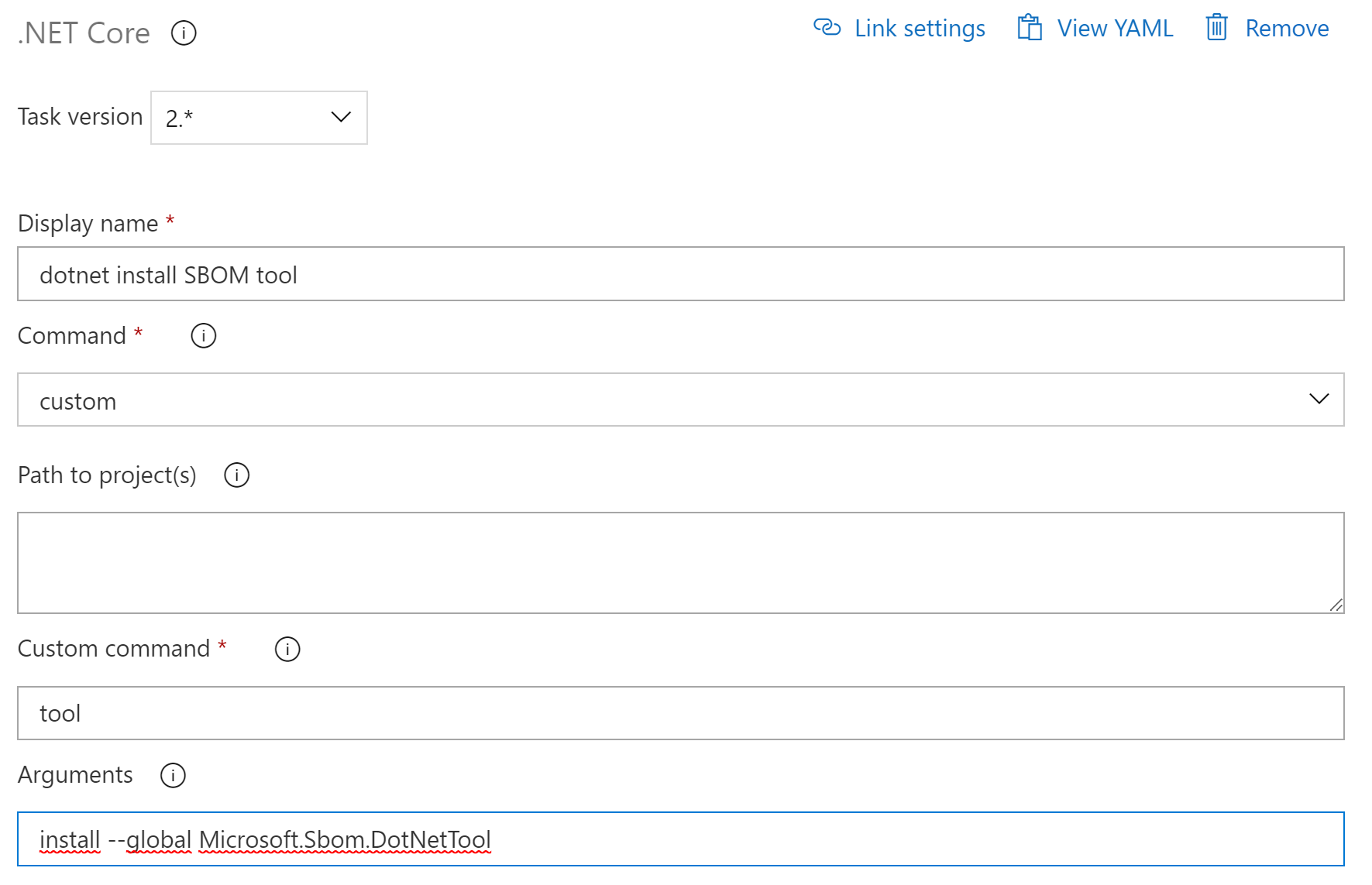Click the Remove trash can icon

1217,27
